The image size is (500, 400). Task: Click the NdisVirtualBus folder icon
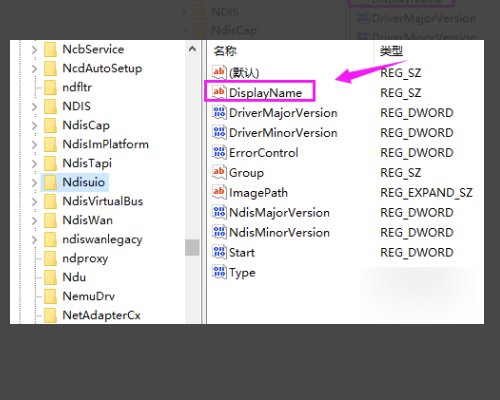point(50,201)
